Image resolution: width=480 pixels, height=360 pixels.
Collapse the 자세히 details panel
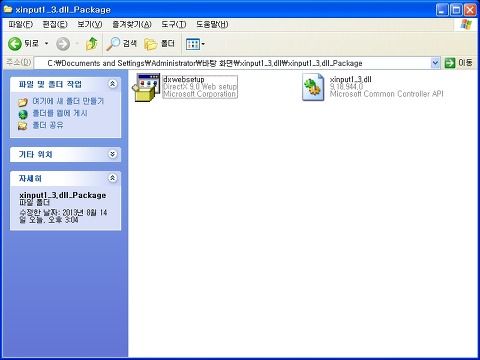pos(113,178)
